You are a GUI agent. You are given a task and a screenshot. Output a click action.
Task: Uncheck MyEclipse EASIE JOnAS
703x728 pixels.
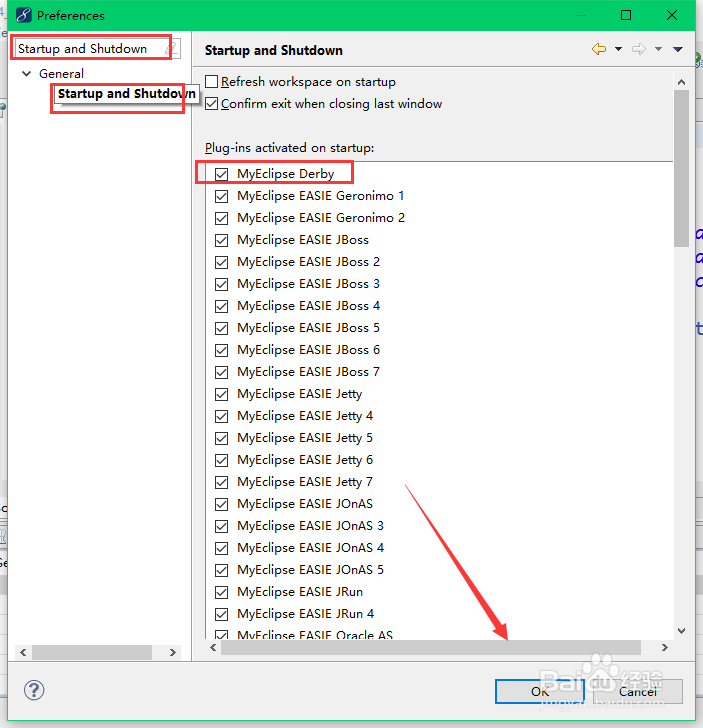coord(221,504)
